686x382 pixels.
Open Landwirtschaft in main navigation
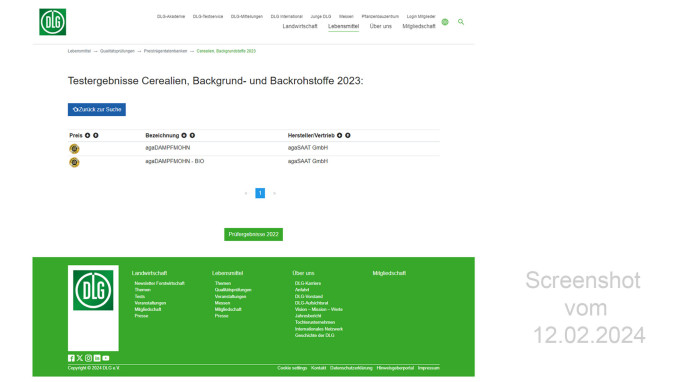pos(300,26)
